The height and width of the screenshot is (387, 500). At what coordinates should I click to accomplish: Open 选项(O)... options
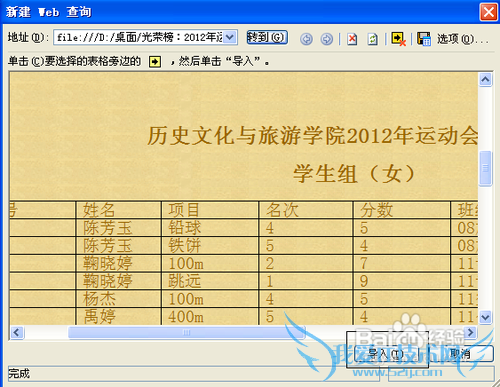click(463, 39)
